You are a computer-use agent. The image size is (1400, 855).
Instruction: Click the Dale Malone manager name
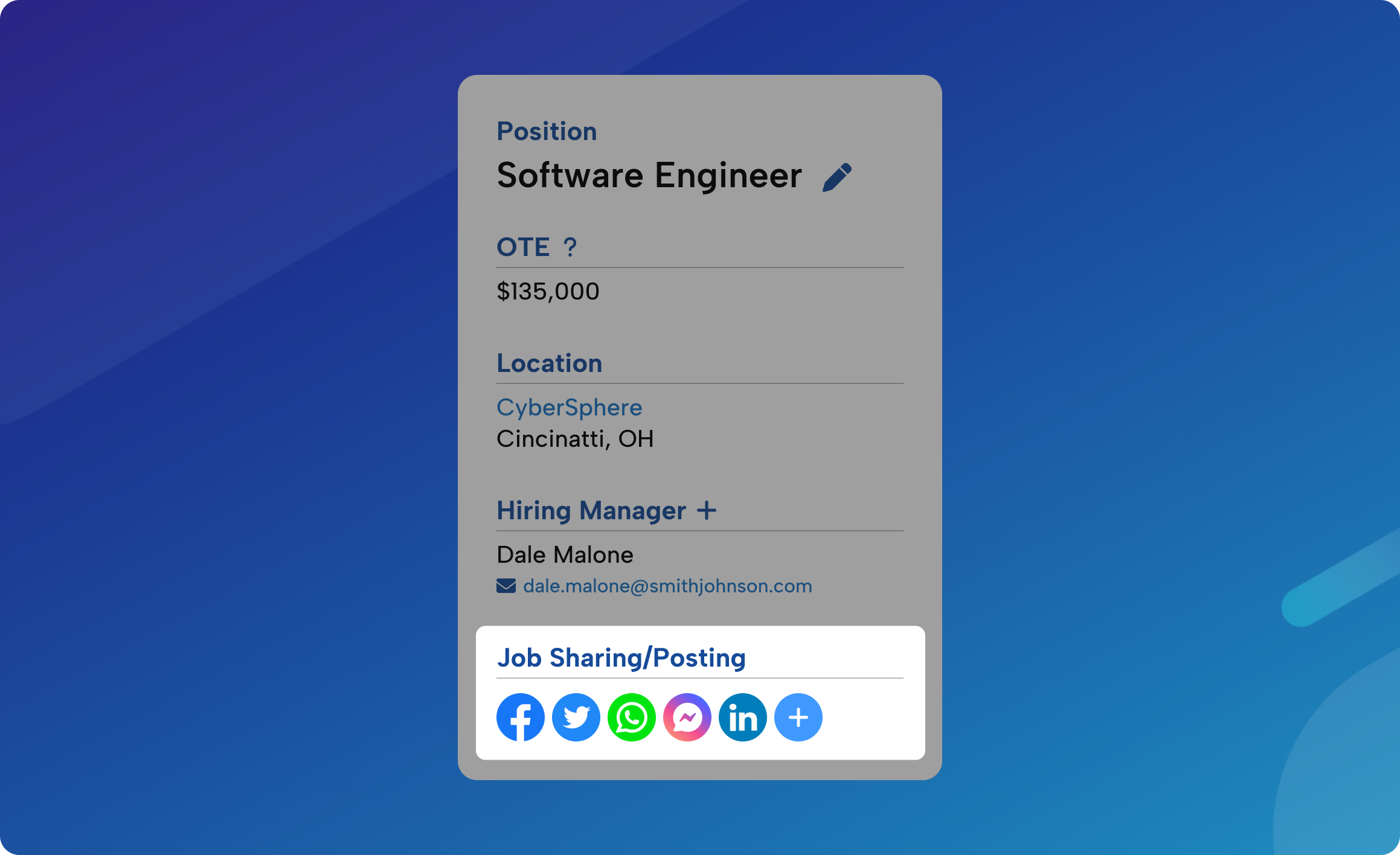tap(565, 555)
